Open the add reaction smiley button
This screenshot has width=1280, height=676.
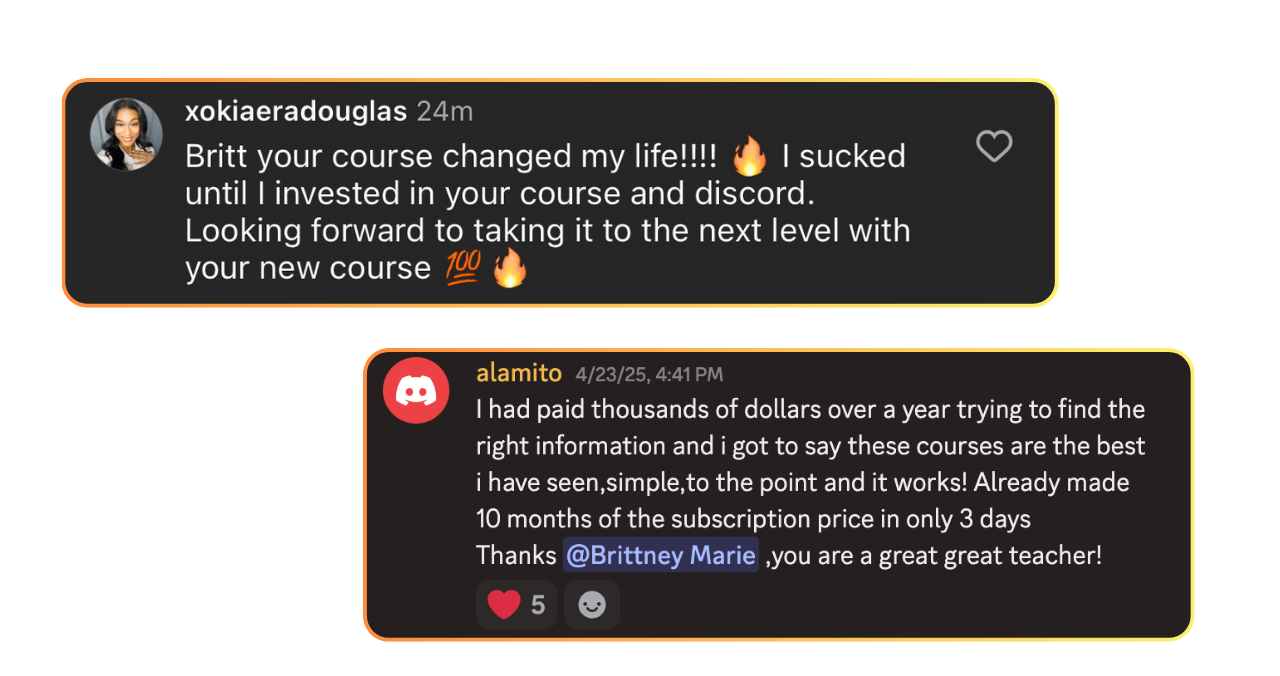(x=592, y=605)
